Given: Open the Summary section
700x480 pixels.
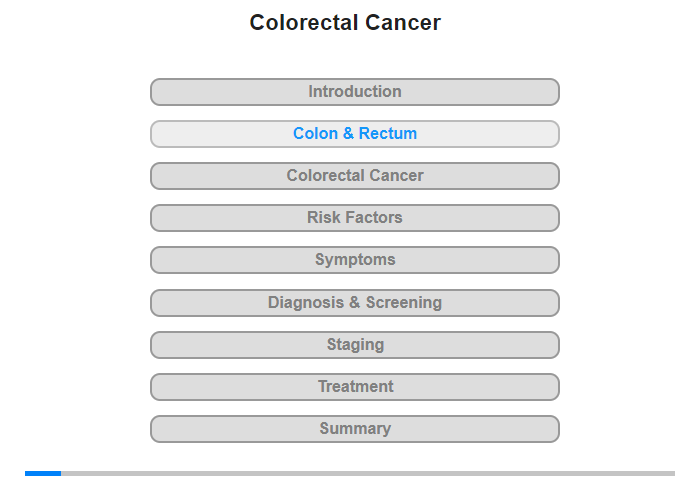Looking at the screenshot, I should pyautogui.click(x=354, y=429).
